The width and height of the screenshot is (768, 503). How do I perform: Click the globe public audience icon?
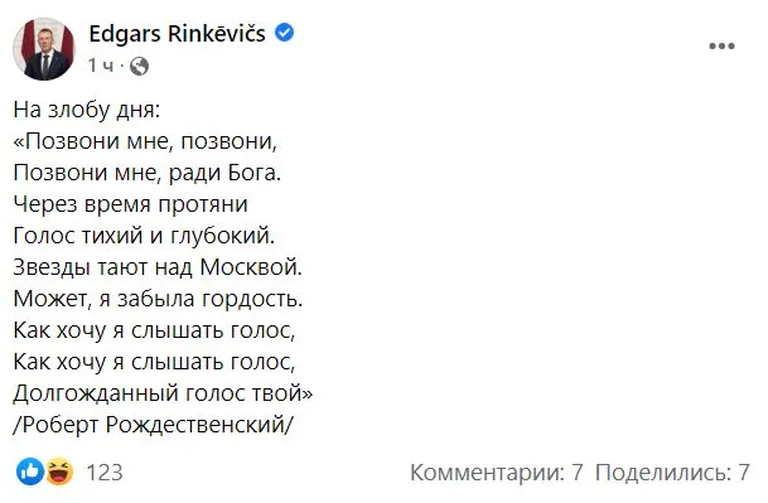coord(139,66)
